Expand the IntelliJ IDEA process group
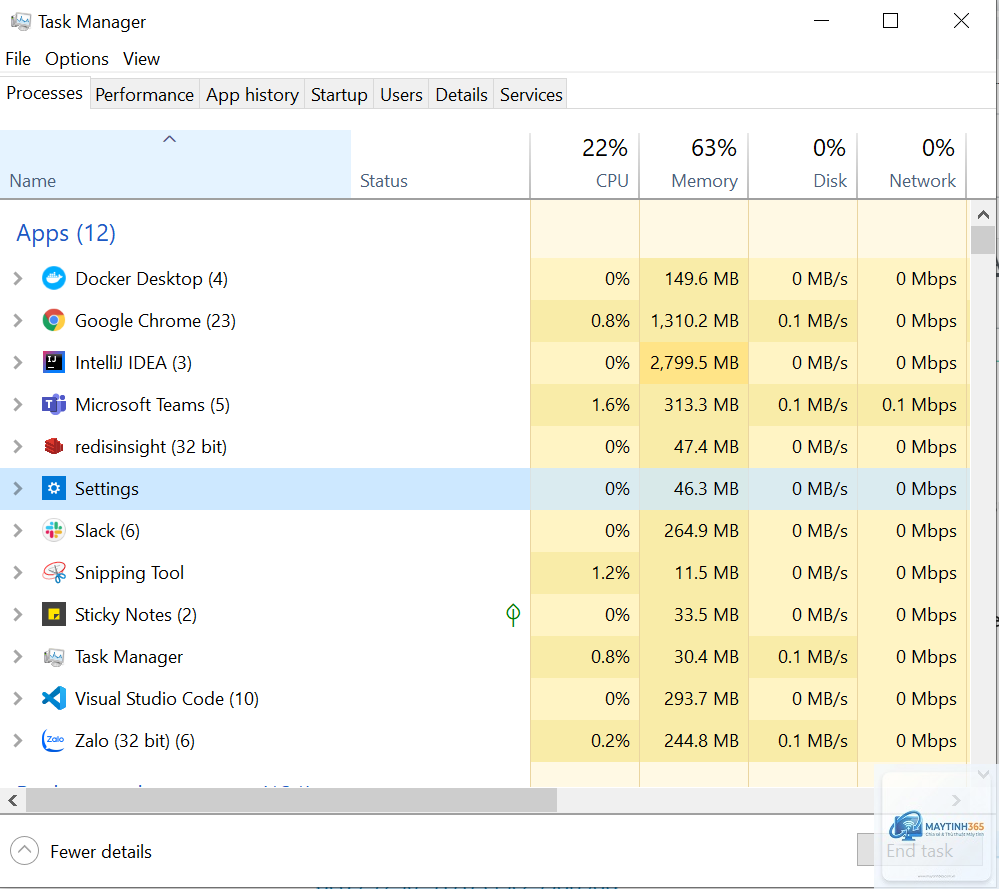 [18, 363]
